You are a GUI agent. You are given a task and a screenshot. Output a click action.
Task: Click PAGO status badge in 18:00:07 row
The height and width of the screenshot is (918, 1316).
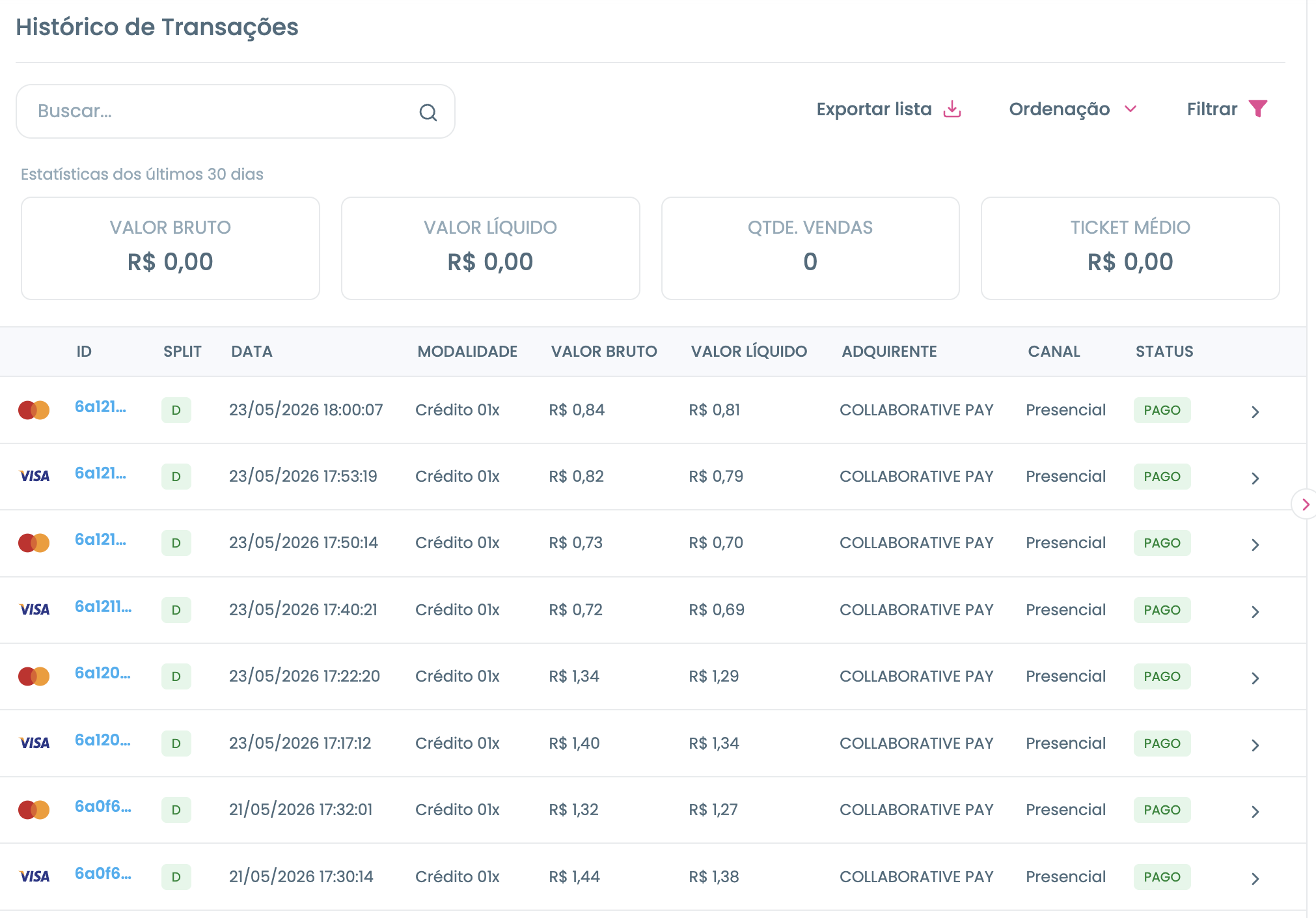tap(1162, 410)
